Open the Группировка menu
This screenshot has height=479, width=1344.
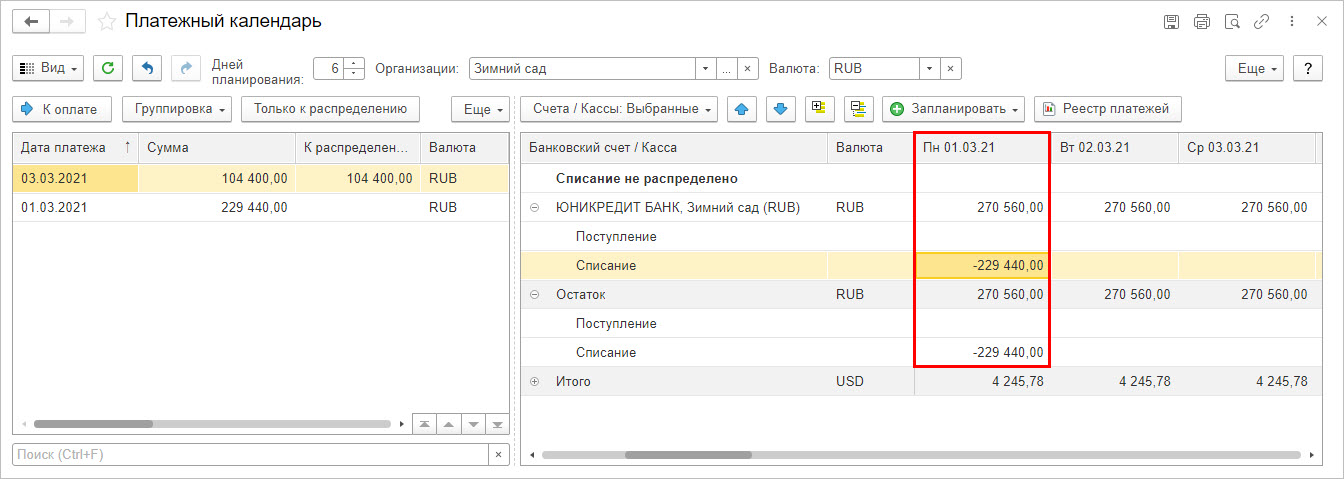pos(177,108)
